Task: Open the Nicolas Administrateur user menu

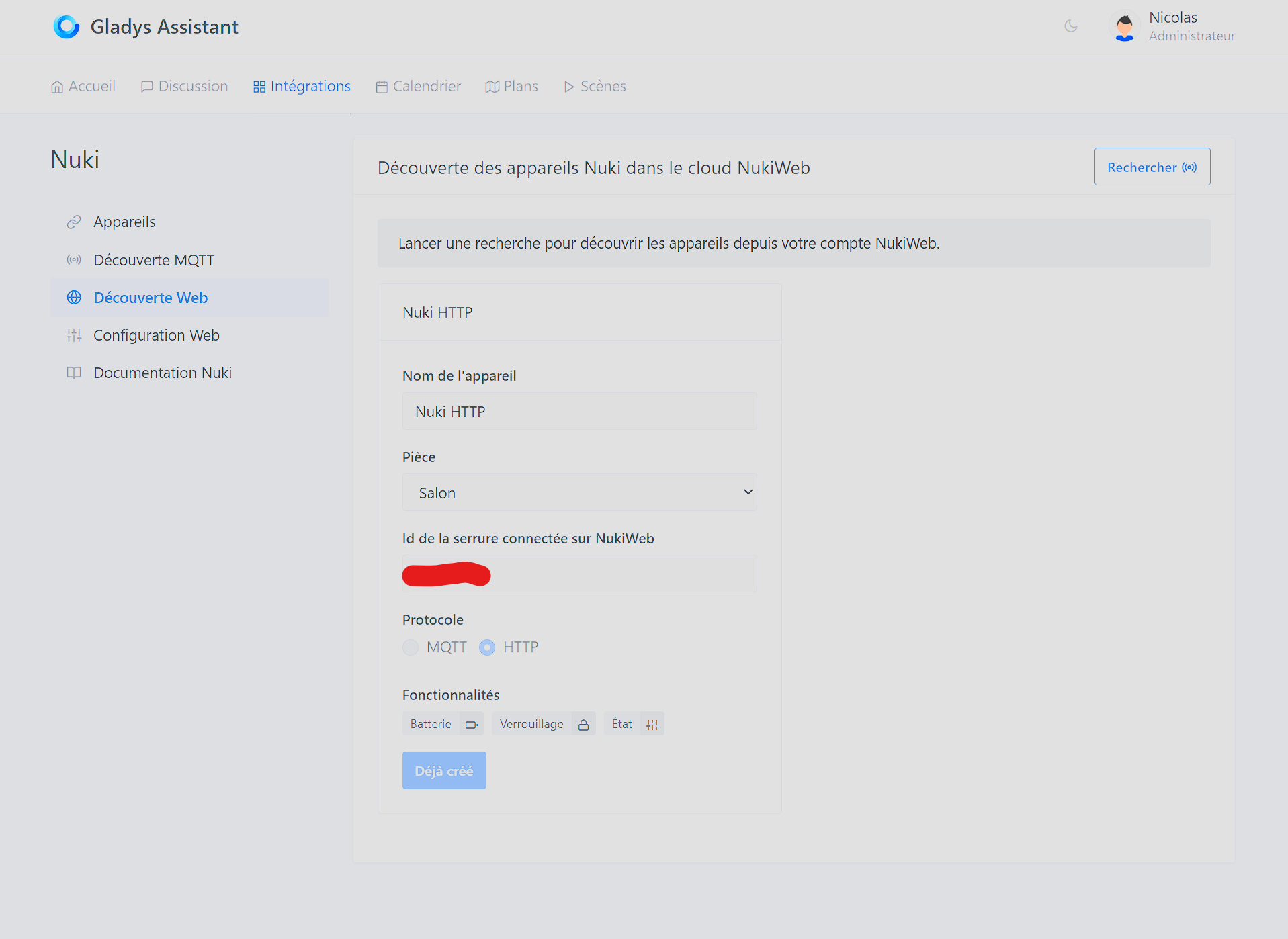Action: [x=1191, y=27]
